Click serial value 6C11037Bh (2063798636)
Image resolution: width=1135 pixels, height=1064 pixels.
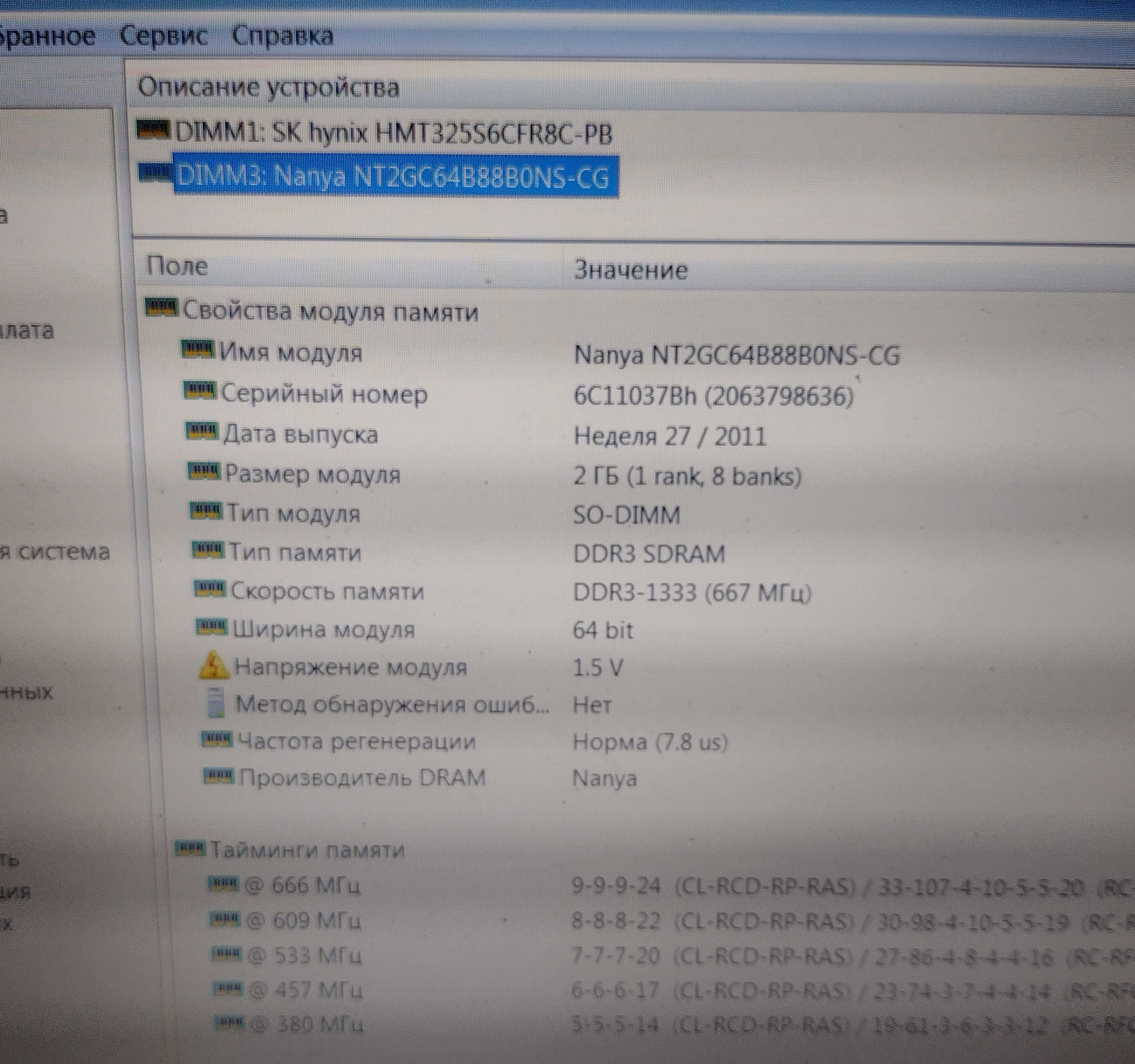point(714,396)
